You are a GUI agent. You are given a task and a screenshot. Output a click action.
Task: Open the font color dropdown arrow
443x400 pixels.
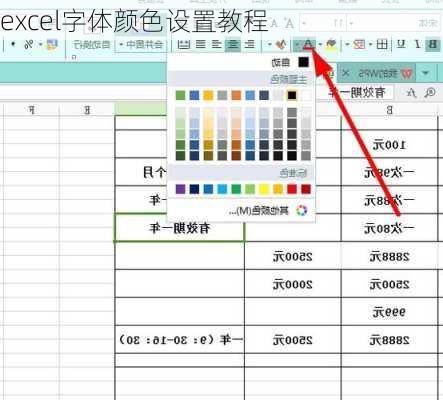pos(297,44)
